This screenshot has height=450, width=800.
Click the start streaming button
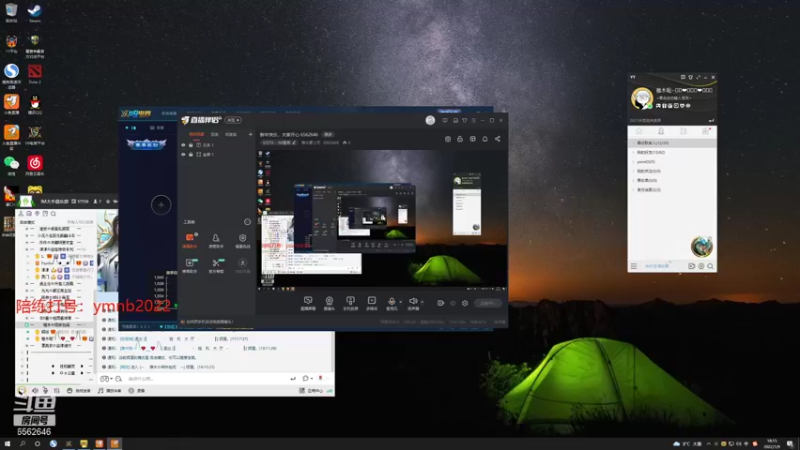coord(487,303)
